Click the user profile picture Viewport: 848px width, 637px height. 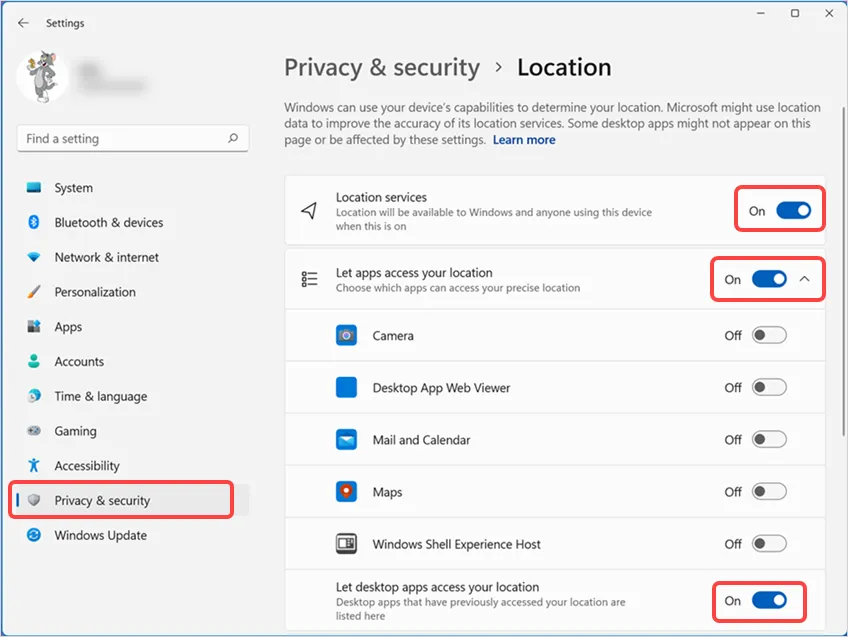point(42,77)
